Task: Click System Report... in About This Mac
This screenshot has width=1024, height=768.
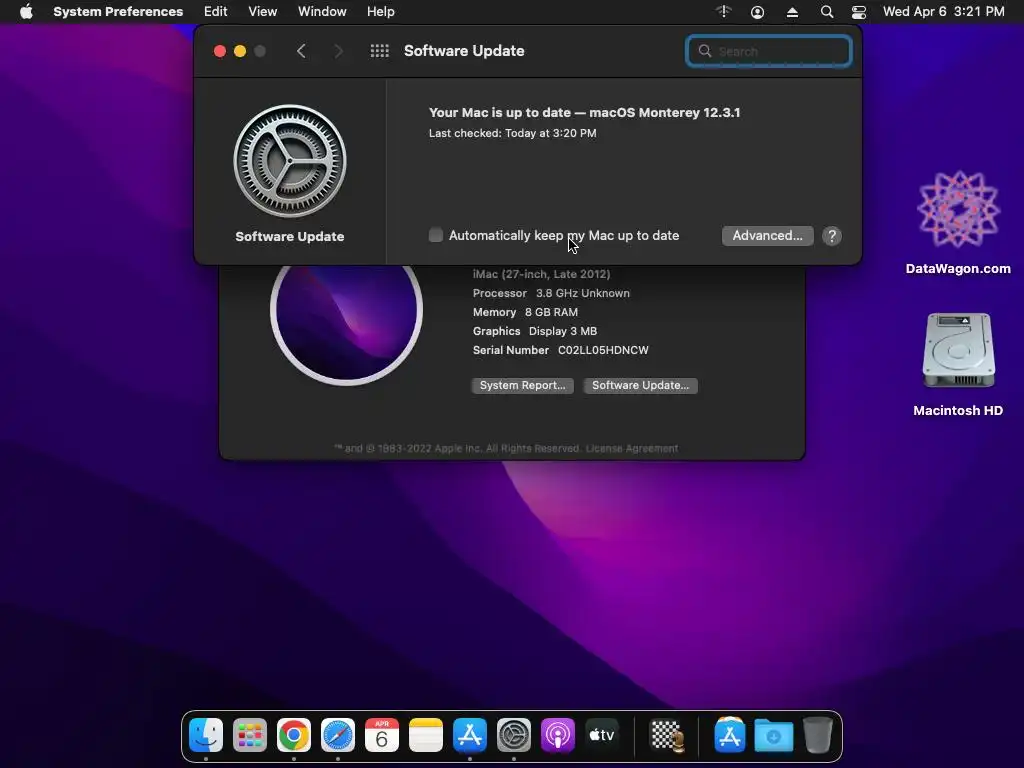Action: coord(522,385)
